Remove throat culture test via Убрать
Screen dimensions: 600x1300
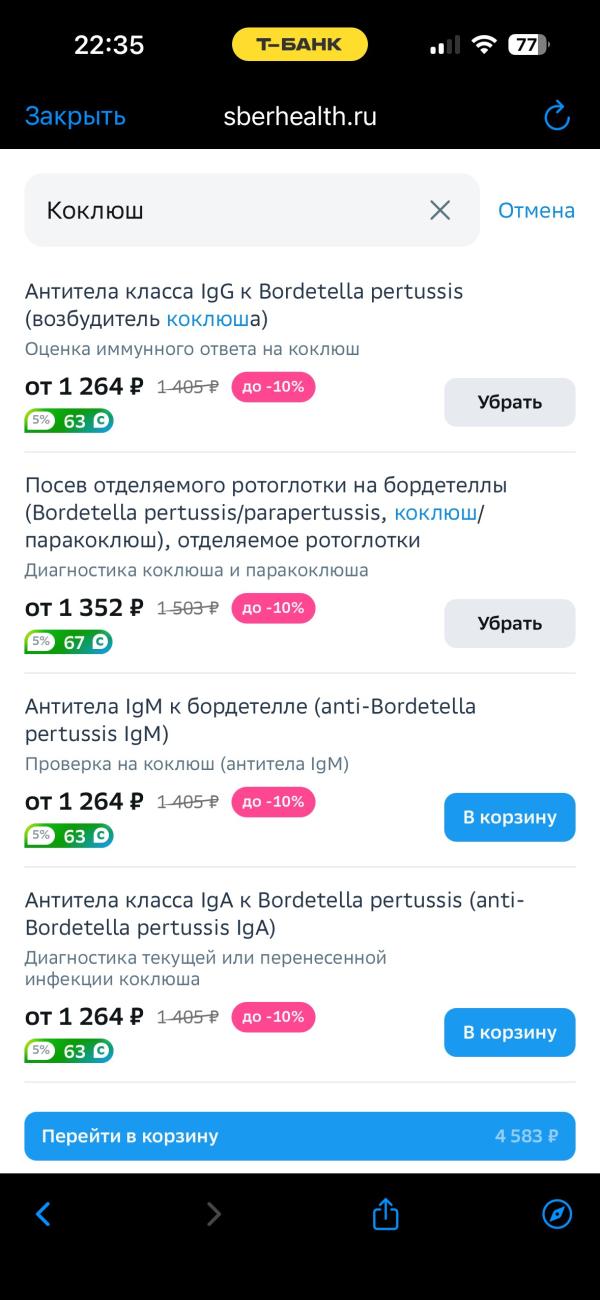click(x=509, y=623)
